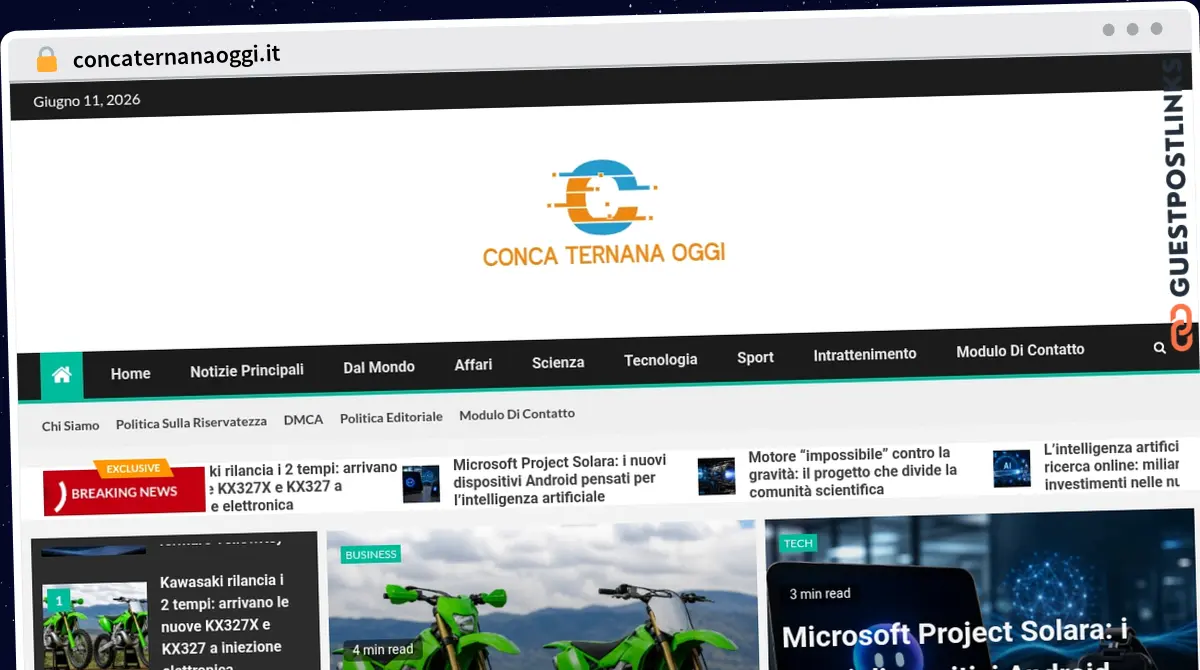Click the green motorcycles featured image
The width and height of the screenshot is (1200, 670).
[542, 597]
